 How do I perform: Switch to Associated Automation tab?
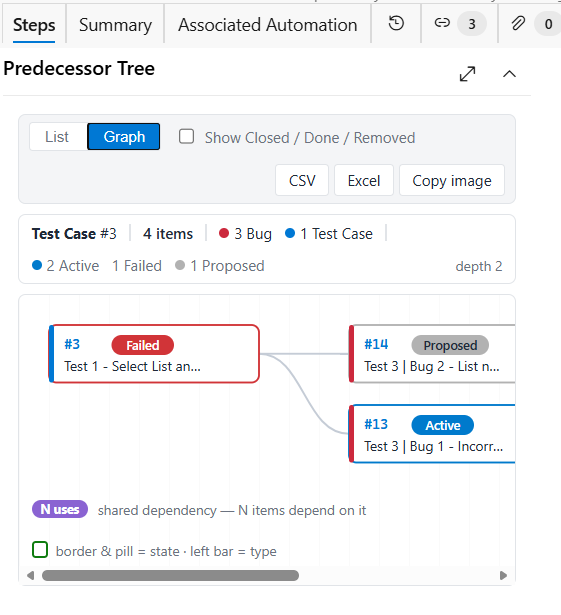tap(268, 25)
